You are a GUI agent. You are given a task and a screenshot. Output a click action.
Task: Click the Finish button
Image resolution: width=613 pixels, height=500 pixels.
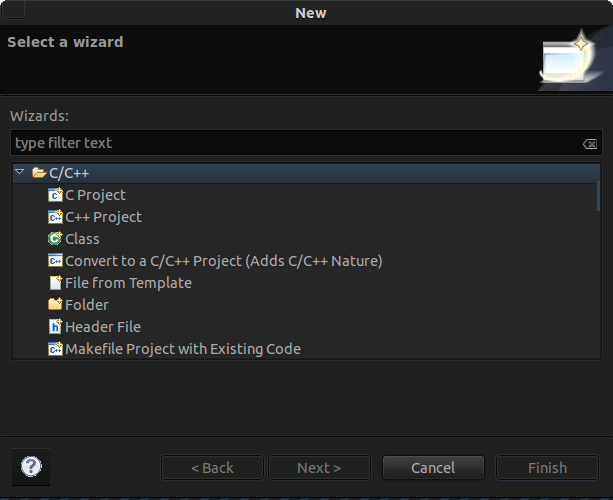click(x=547, y=468)
